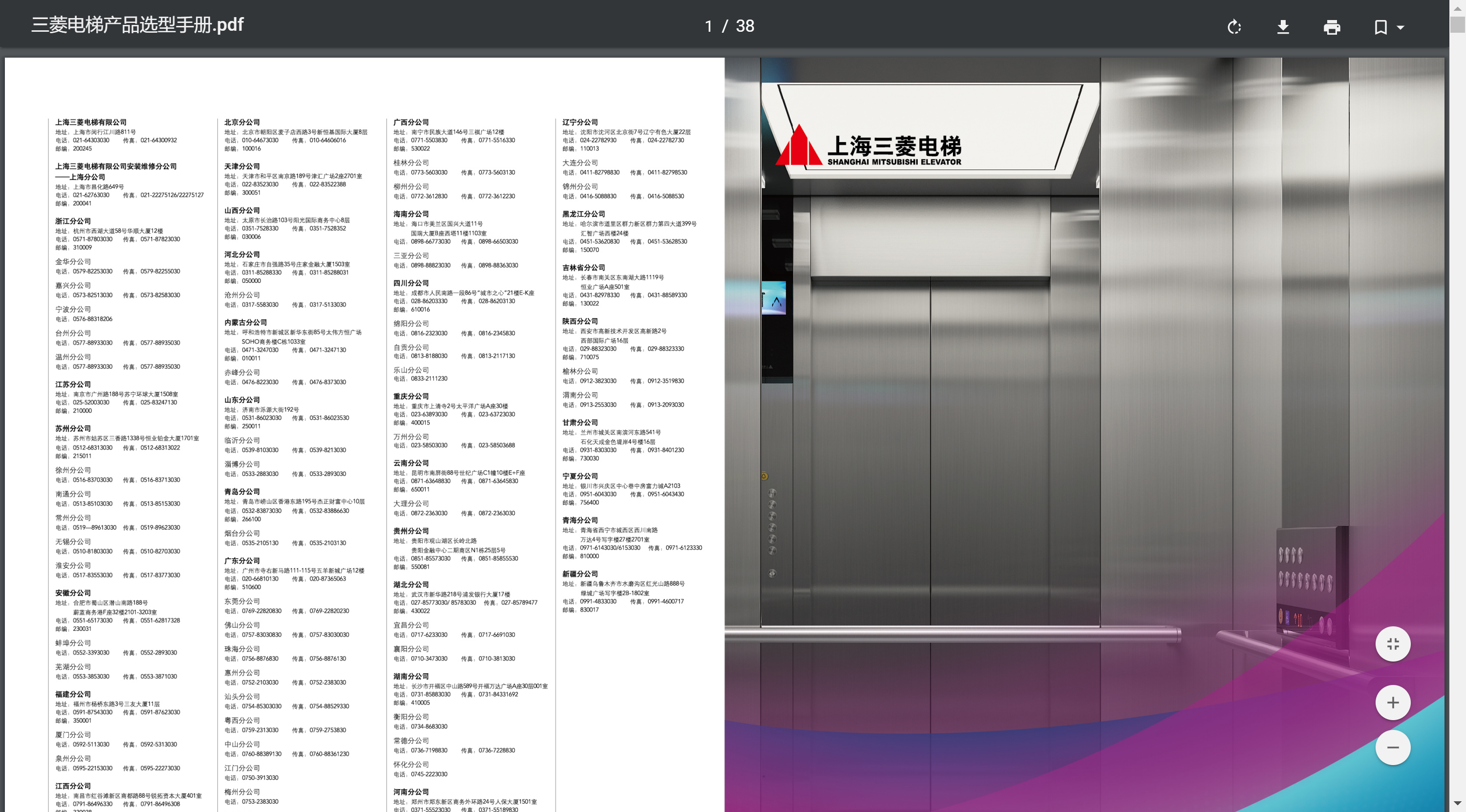The width and height of the screenshot is (1466, 812).
Task: Click the 福建分公司 heading
Action: (73, 694)
